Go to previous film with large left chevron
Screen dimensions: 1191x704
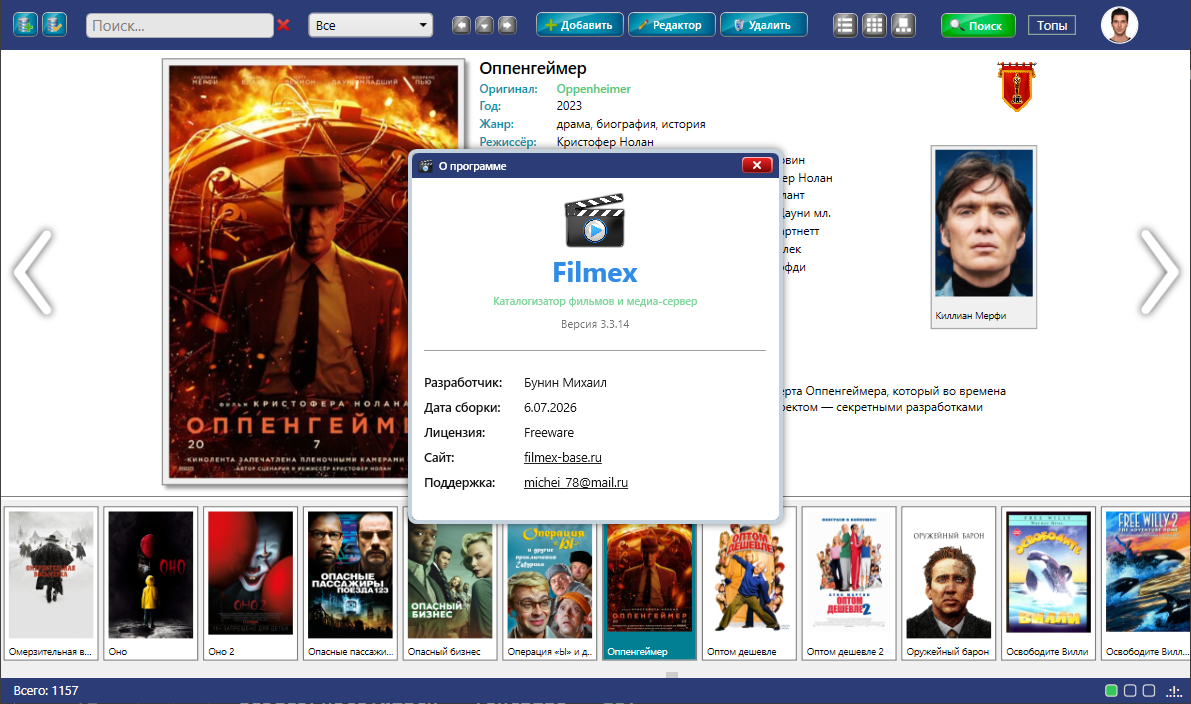click(x=33, y=272)
